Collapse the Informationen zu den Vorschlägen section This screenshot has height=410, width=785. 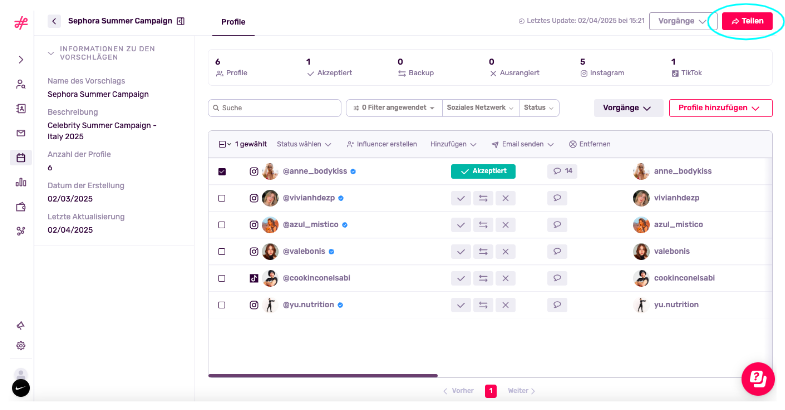point(51,53)
